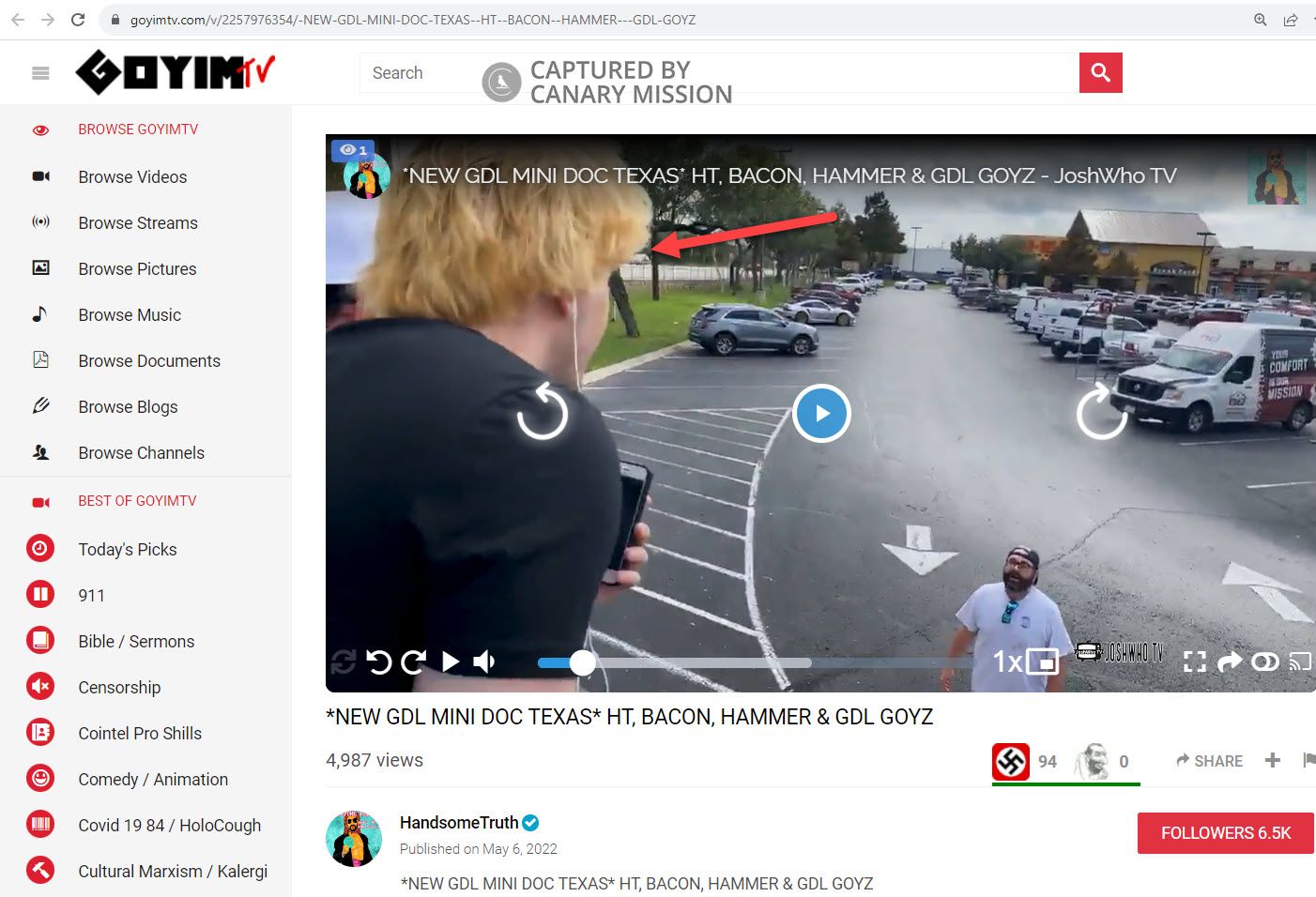Open the plus add-to menu below video
This screenshot has height=897, width=1316.
pos(1272,760)
